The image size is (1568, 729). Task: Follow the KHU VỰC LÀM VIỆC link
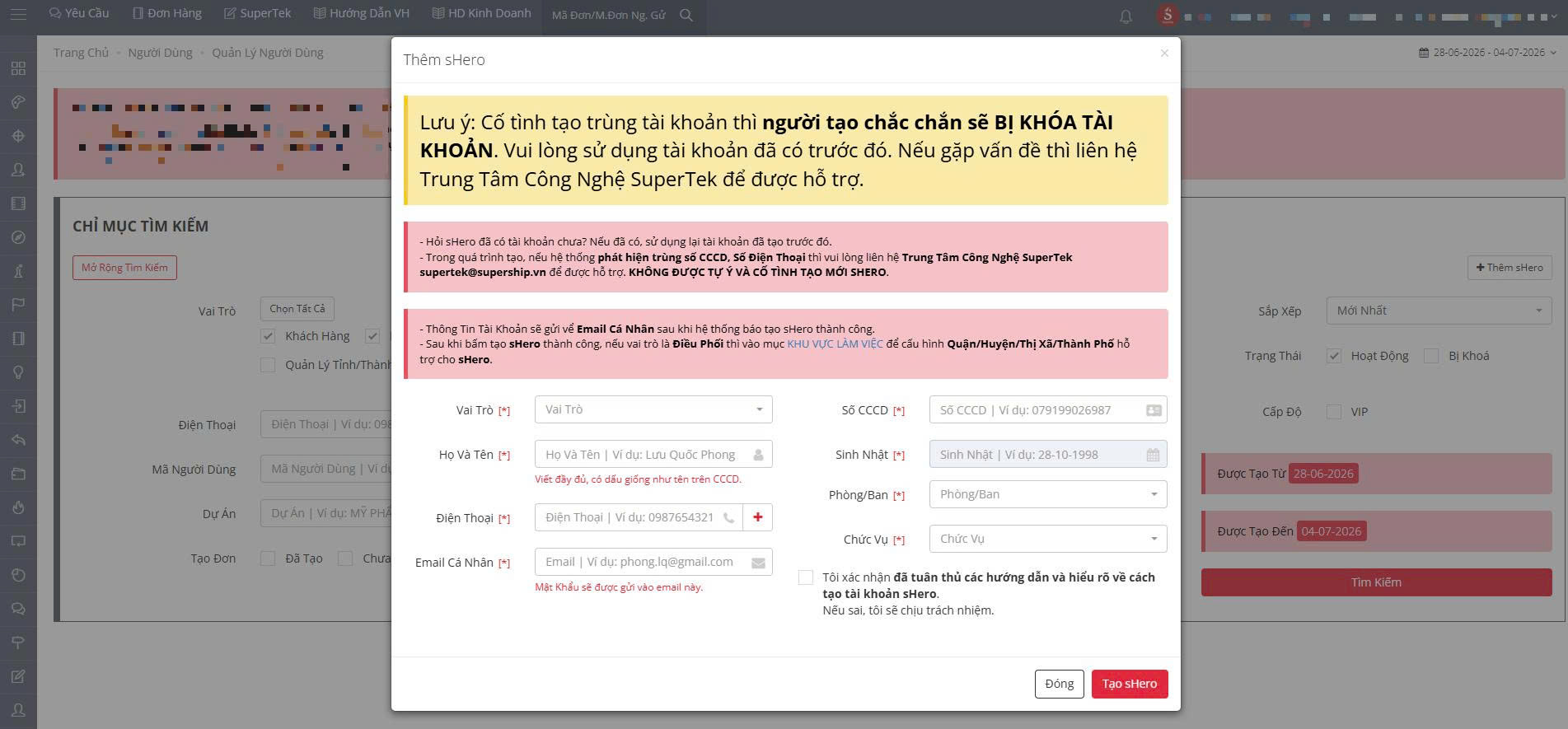835,343
